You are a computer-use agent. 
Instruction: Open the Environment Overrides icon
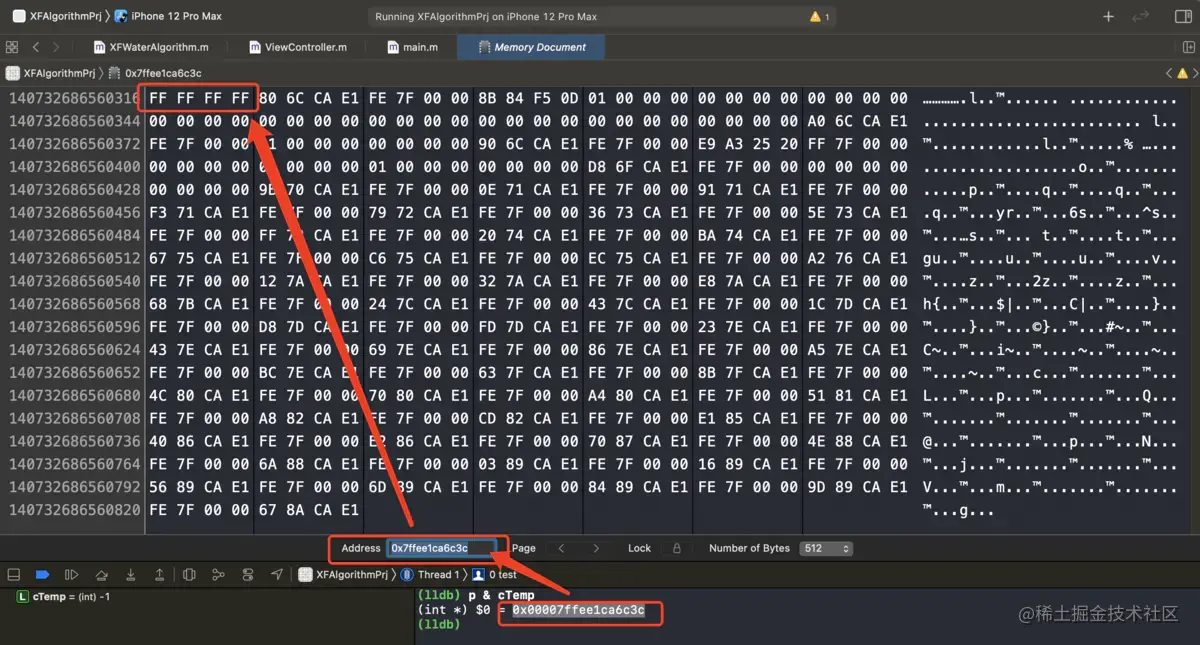click(248, 575)
